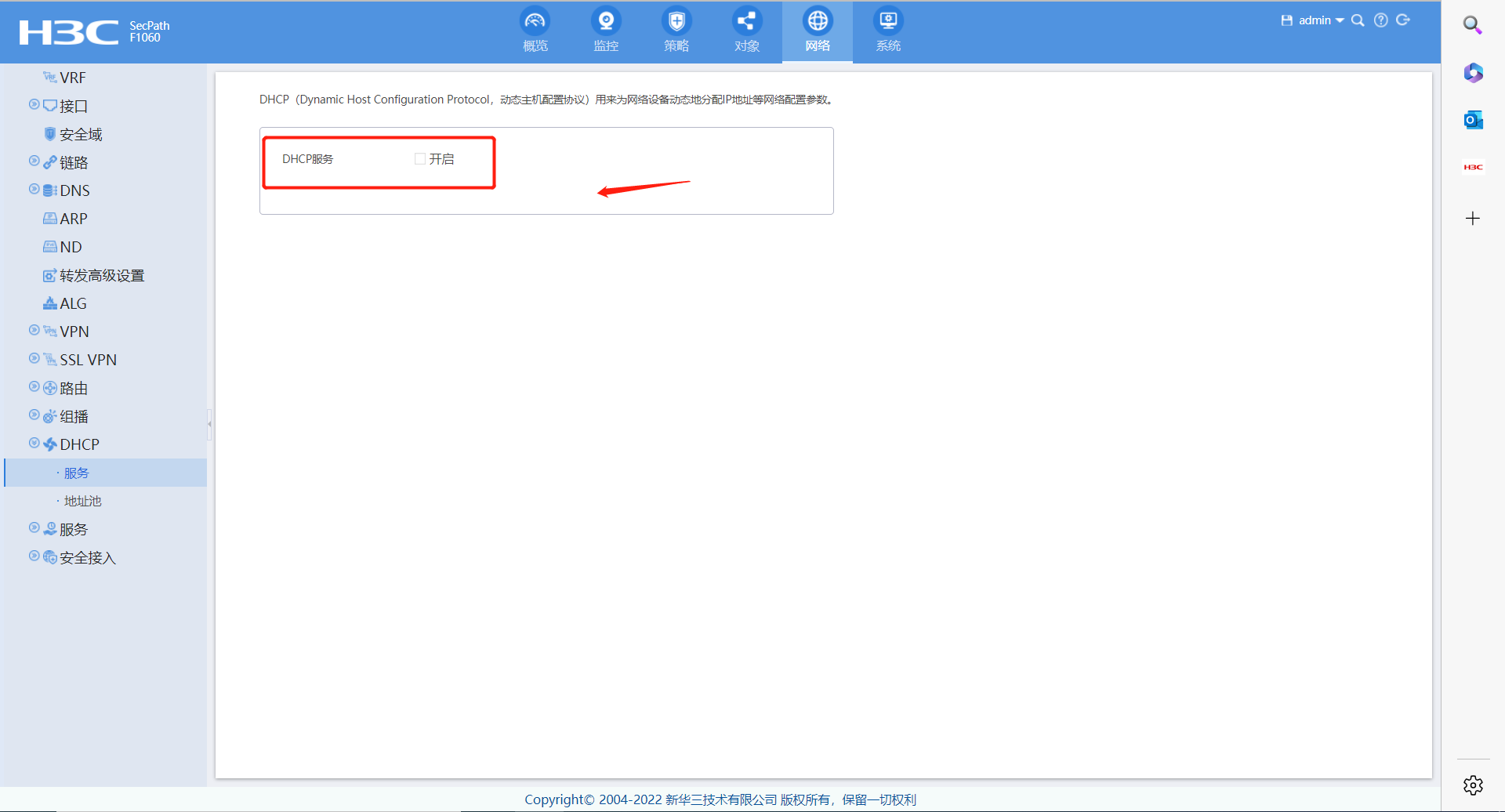Click the H3C SecPath logo
The height and width of the screenshot is (812, 1505).
point(94,31)
